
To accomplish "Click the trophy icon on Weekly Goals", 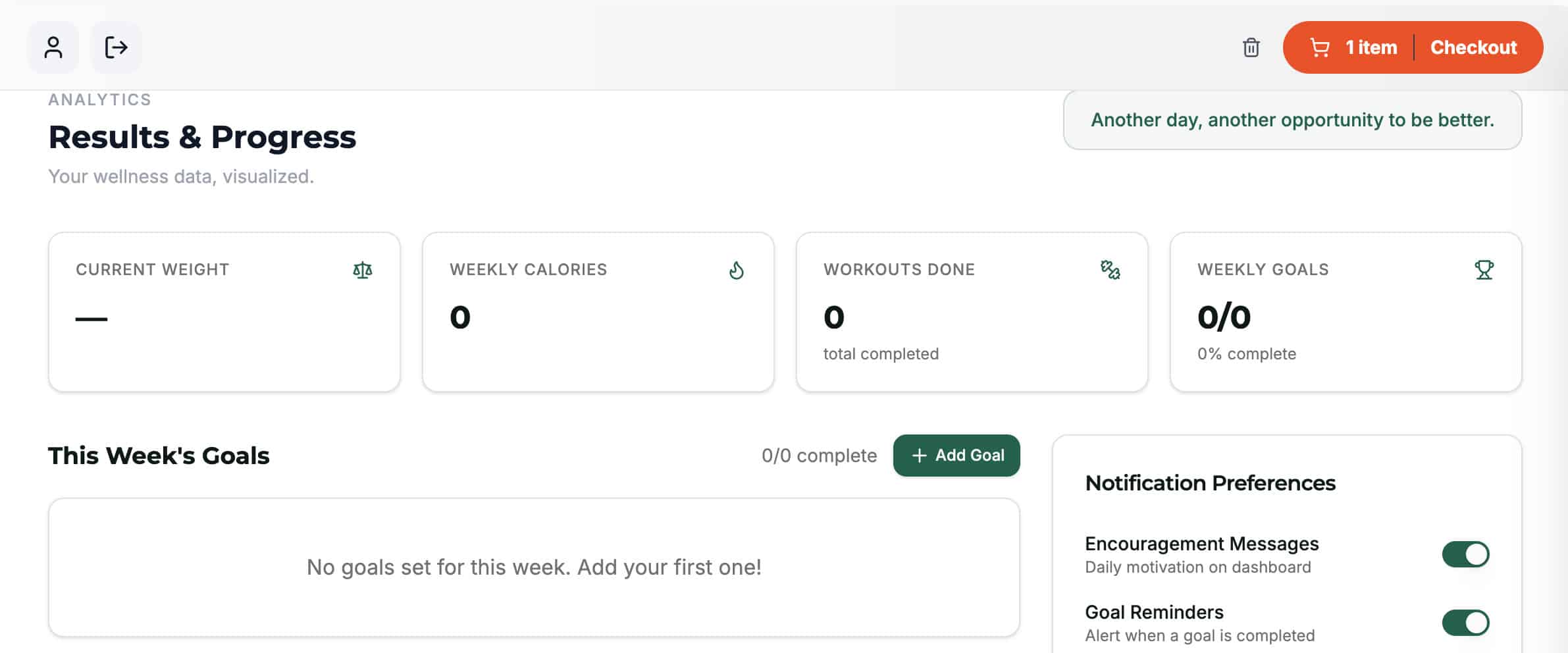I will coord(1484,270).
